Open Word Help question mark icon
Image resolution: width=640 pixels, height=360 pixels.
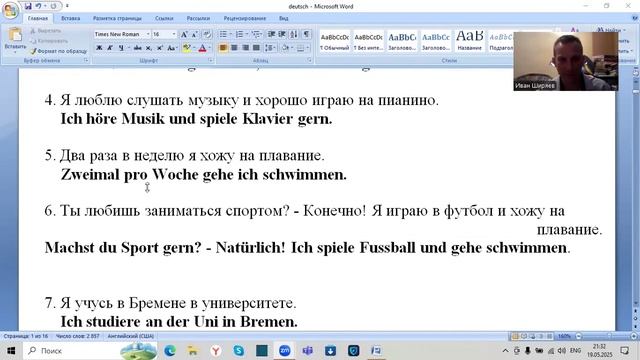[x=635, y=18]
